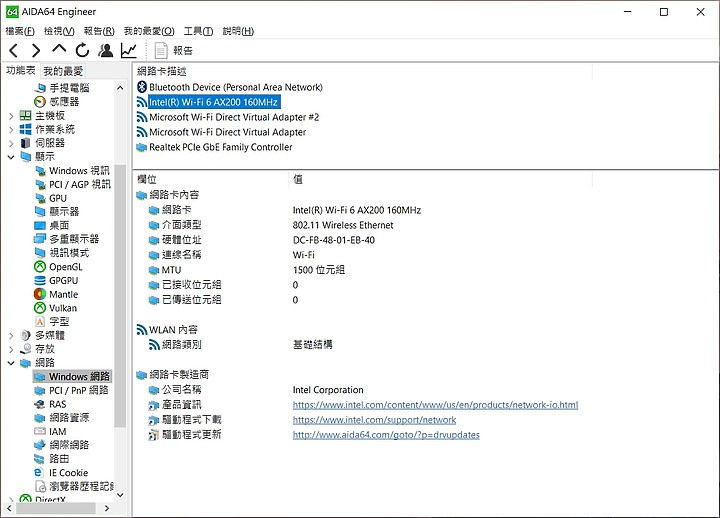
Task: Click the Back navigation arrow
Action: coord(14,51)
